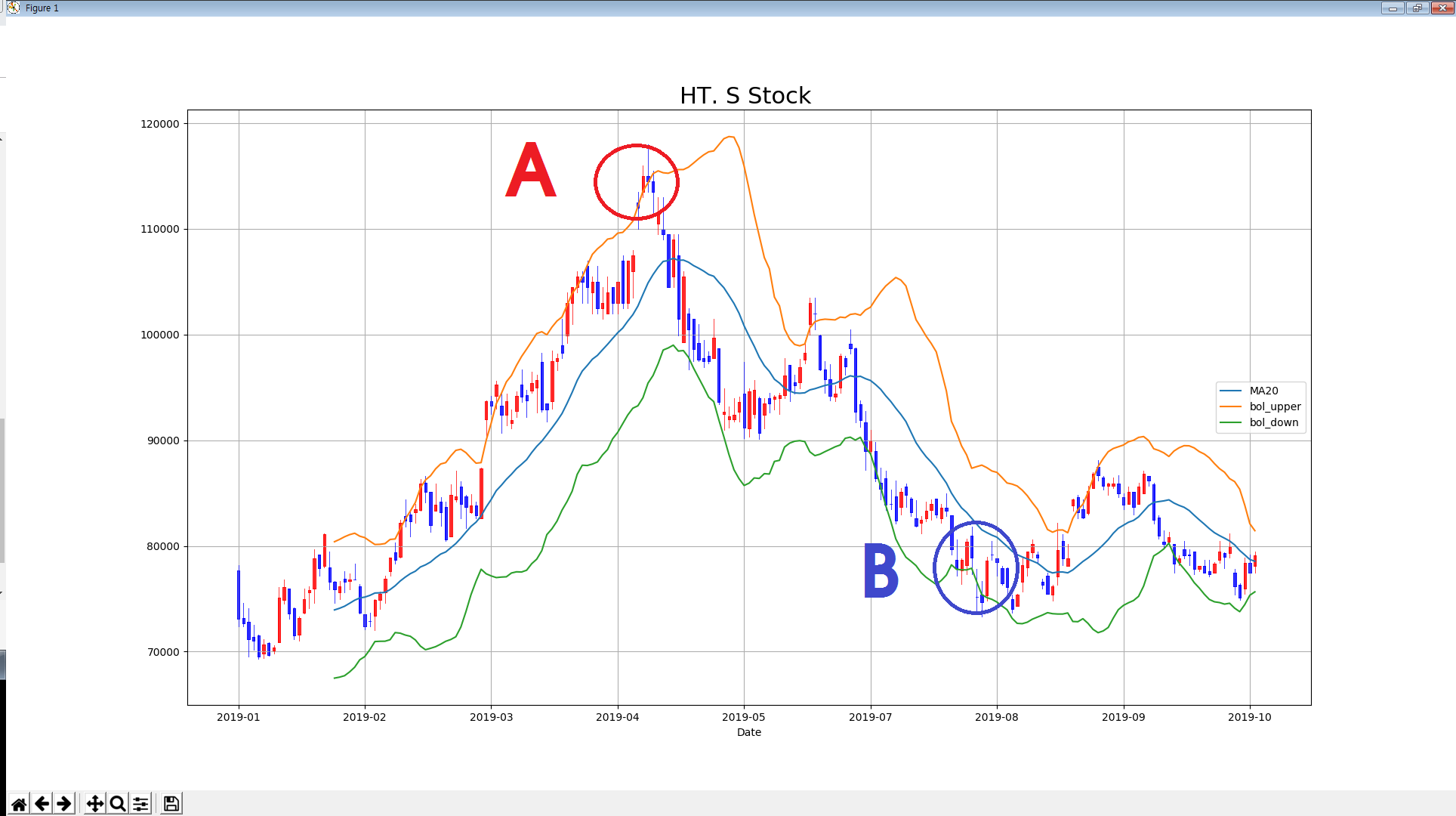This screenshot has height=816, width=1456.
Task: Click the orange bol_upper legend line
Action: click(1230, 406)
